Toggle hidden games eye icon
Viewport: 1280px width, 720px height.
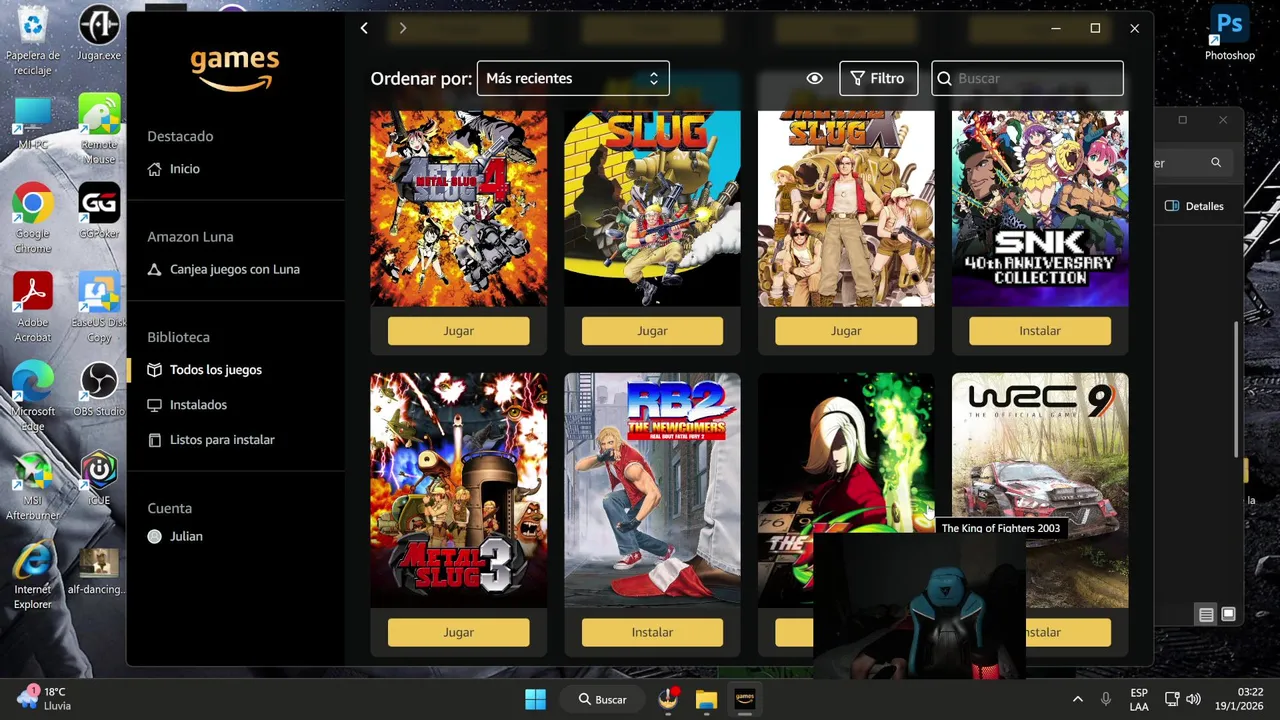814,78
